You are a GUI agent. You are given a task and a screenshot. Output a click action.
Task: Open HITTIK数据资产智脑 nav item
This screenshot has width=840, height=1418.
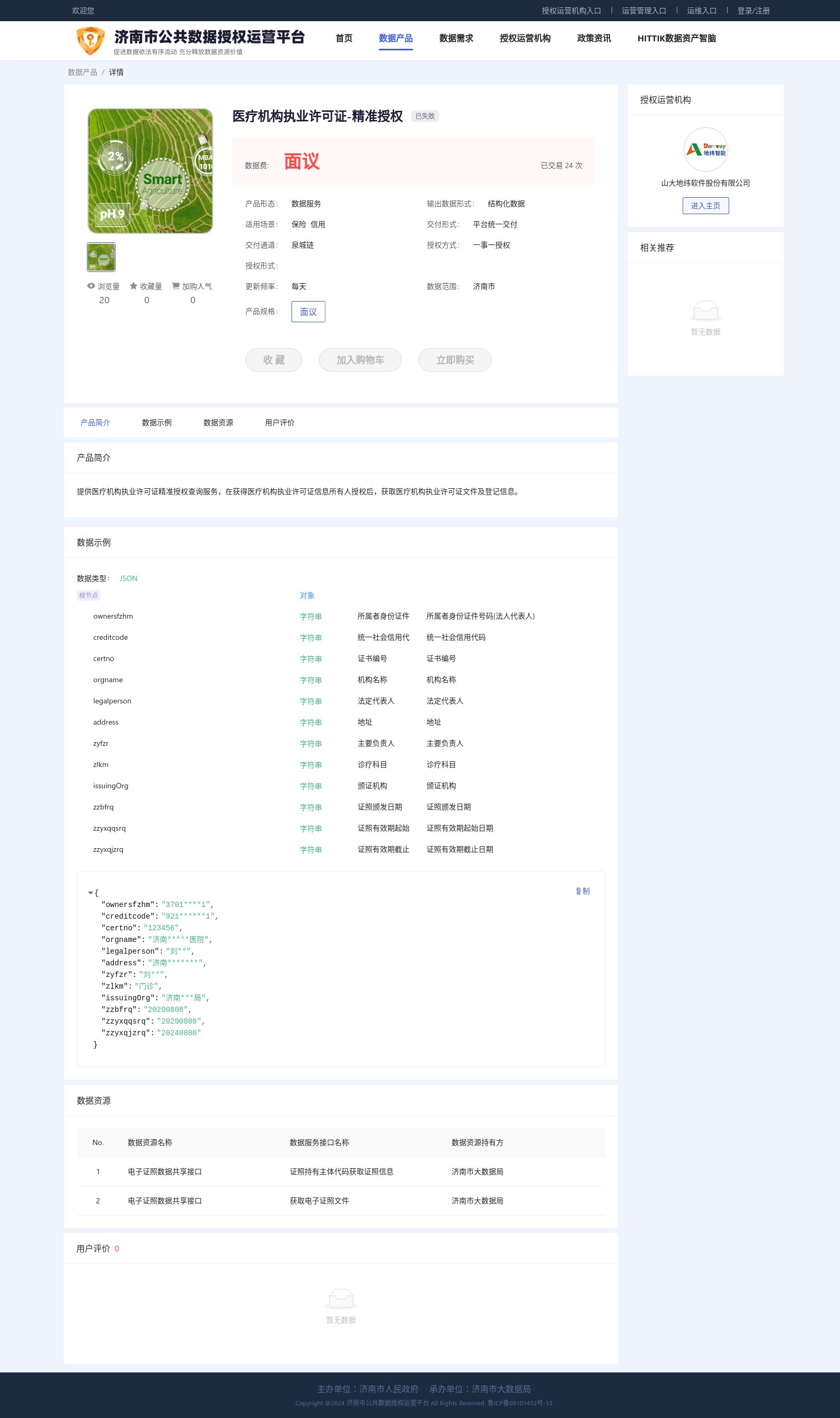tap(676, 38)
